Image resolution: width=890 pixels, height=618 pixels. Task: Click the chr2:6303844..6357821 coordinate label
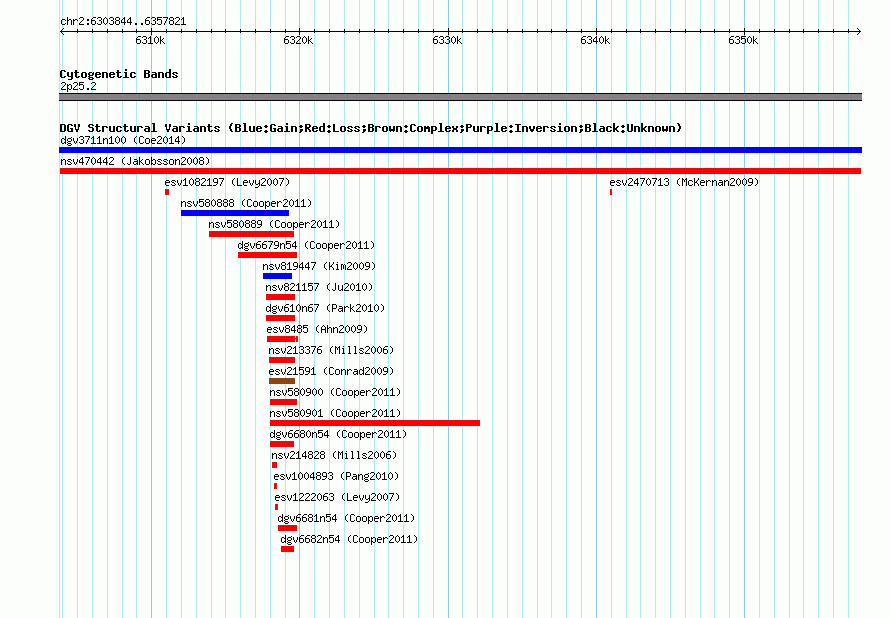(x=123, y=22)
